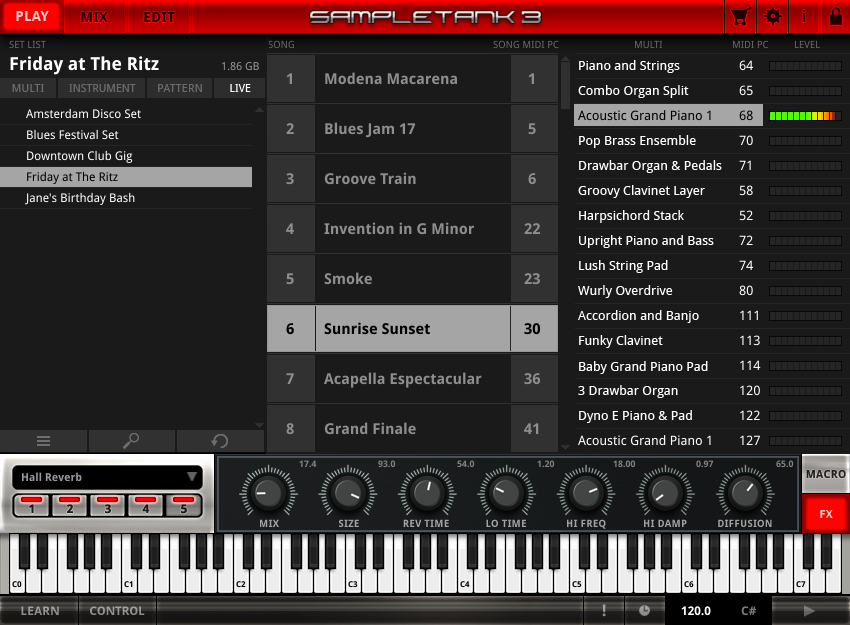Adjust the HI DAMP knob
This screenshot has width=850, height=625.
[665, 493]
